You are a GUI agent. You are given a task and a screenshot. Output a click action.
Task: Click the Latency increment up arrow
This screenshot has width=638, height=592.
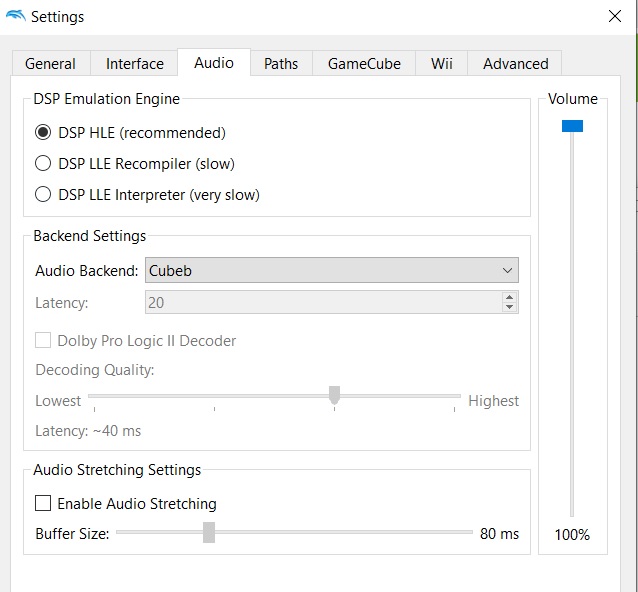click(510, 297)
